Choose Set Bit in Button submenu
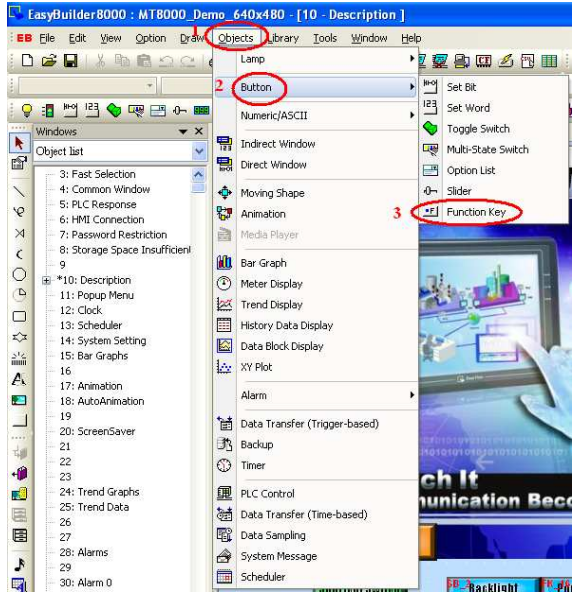The width and height of the screenshot is (577, 595). (x=494, y=87)
